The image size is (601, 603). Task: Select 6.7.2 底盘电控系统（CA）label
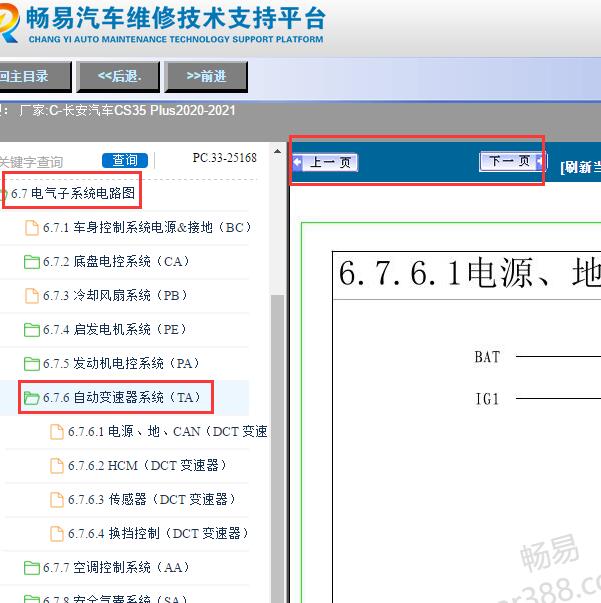(x=117, y=262)
